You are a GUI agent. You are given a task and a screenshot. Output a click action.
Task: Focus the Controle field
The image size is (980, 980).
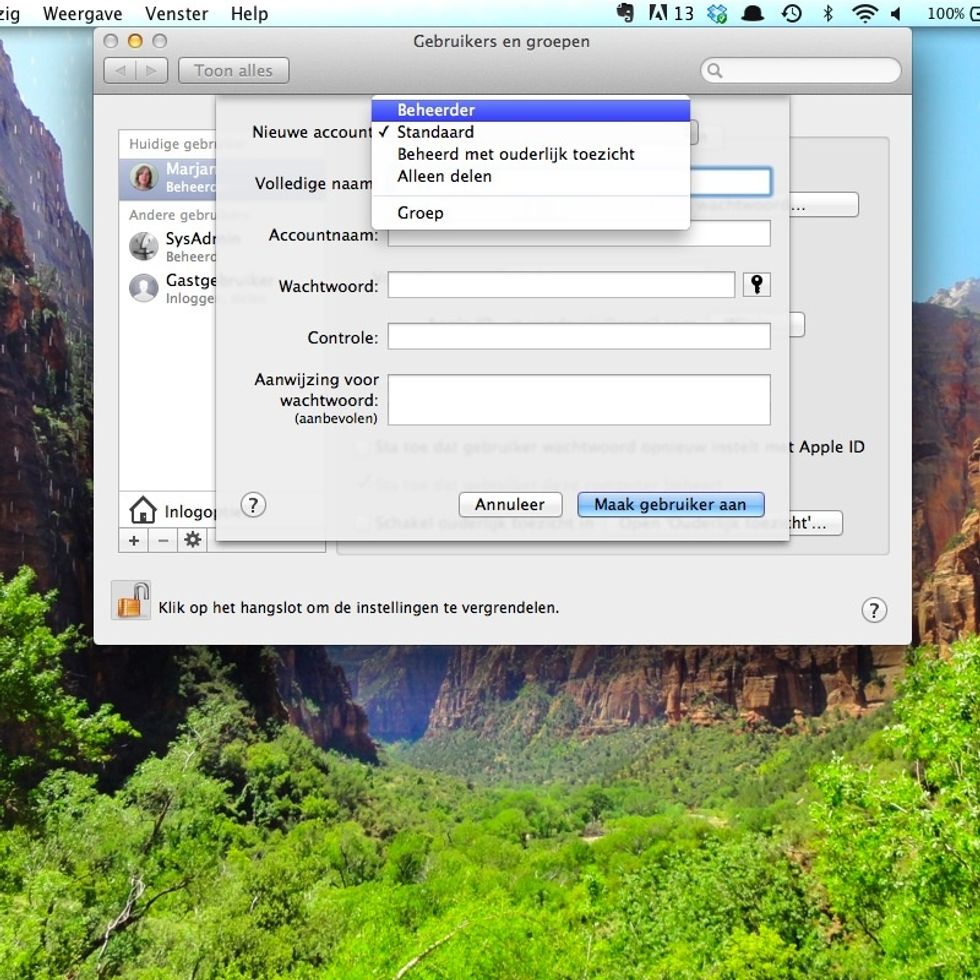tap(579, 336)
